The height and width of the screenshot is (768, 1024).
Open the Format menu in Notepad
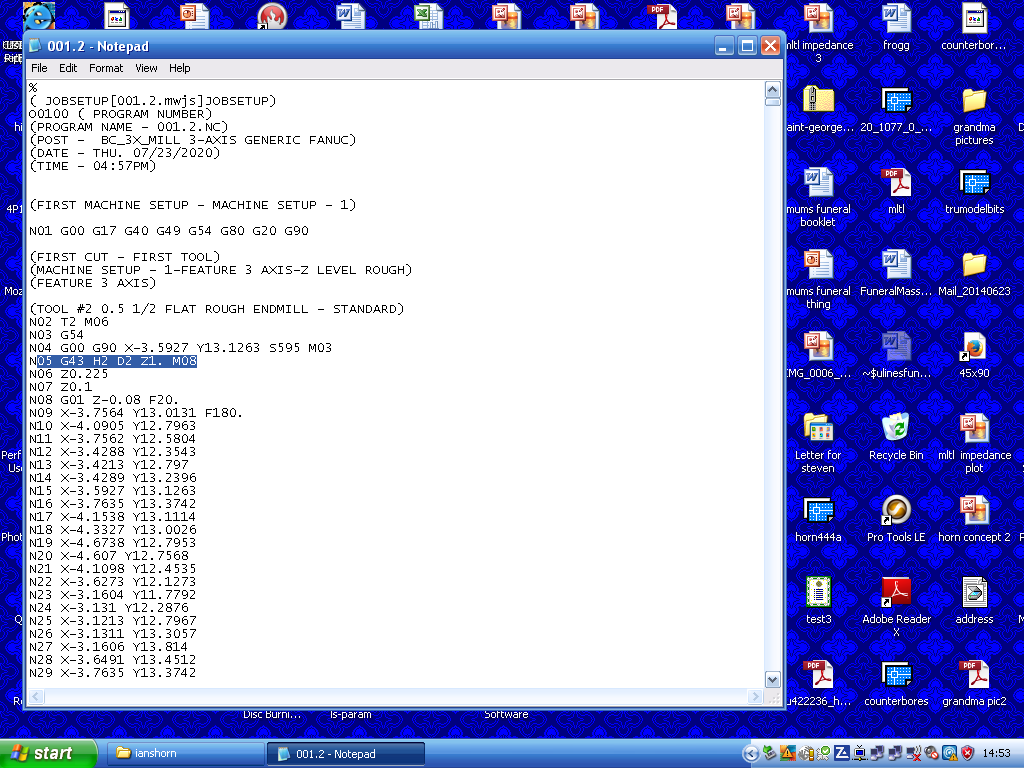click(106, 68)
